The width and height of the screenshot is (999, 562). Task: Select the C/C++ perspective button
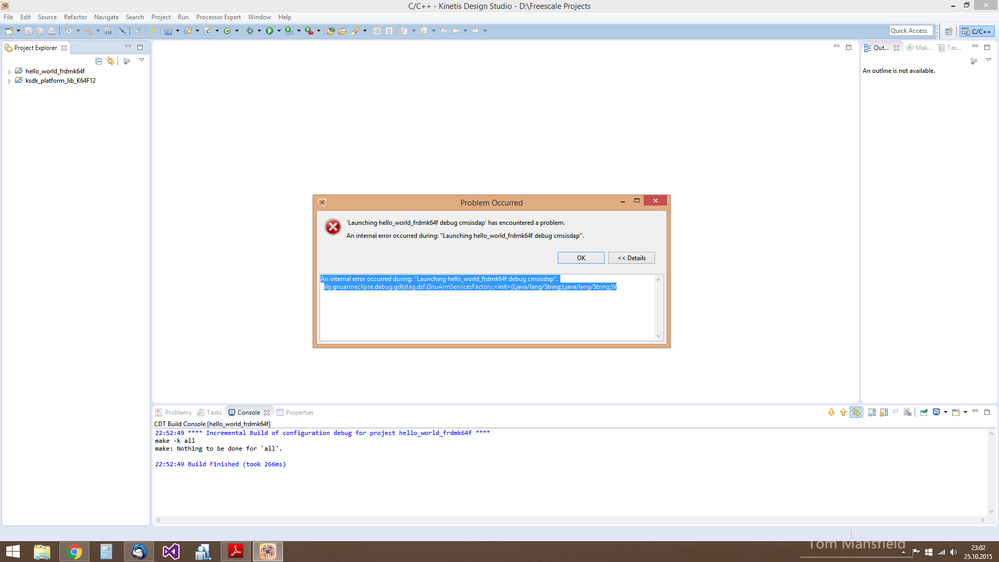coord(977,31)
